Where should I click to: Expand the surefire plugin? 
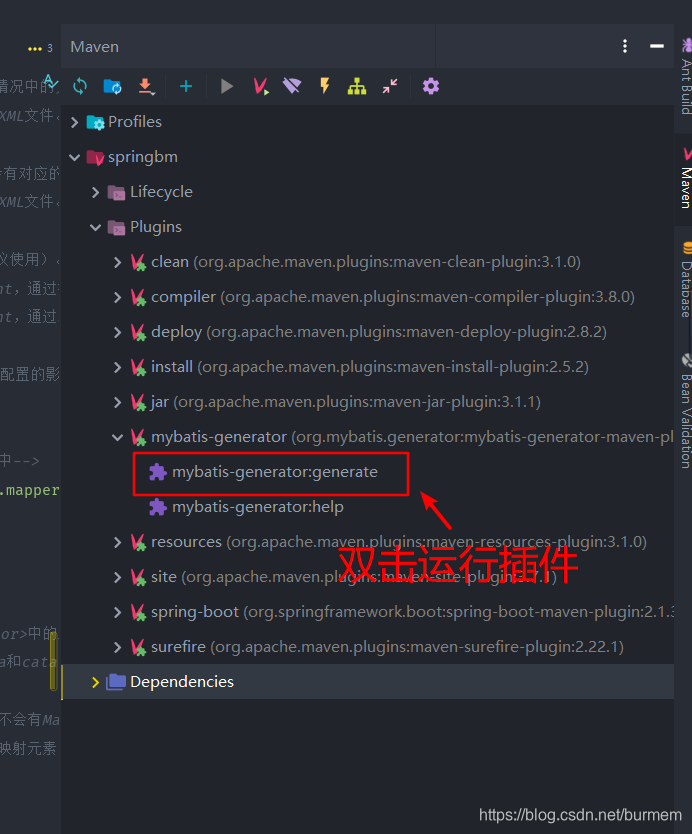(x=118, y=647)
